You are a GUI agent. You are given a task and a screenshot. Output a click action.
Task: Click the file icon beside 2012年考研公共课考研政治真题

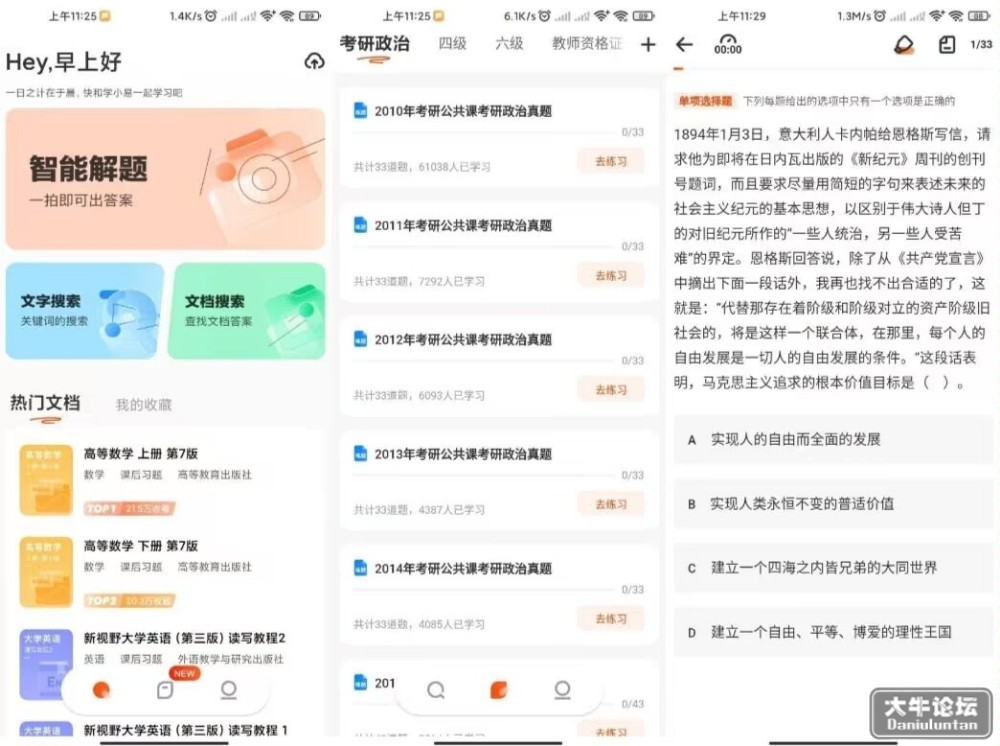[x=360, y=339]
